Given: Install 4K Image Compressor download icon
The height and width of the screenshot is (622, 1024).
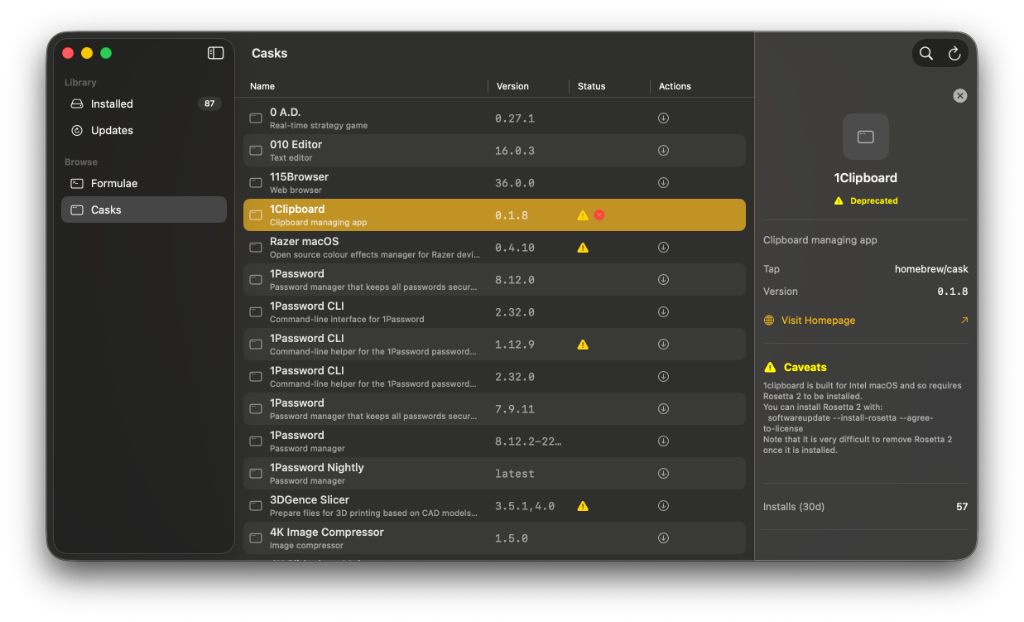Looking at the screenshot, I should (x=663, y=538).
